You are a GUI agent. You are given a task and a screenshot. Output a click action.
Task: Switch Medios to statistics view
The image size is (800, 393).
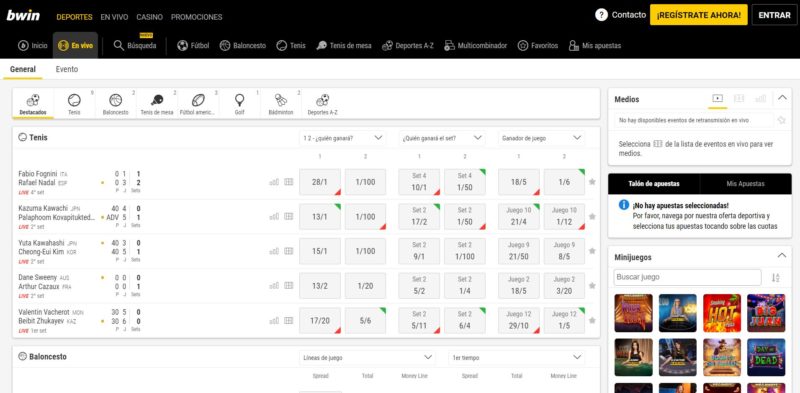coord(760,99)
